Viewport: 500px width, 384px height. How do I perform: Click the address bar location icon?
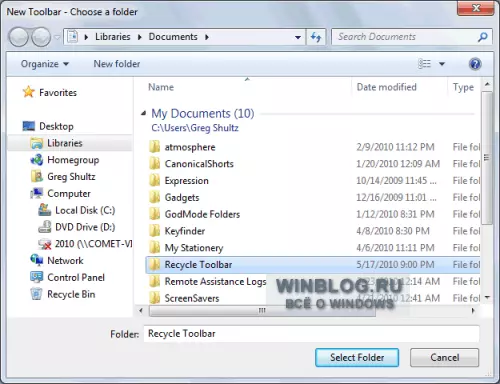tap(73, 37)
